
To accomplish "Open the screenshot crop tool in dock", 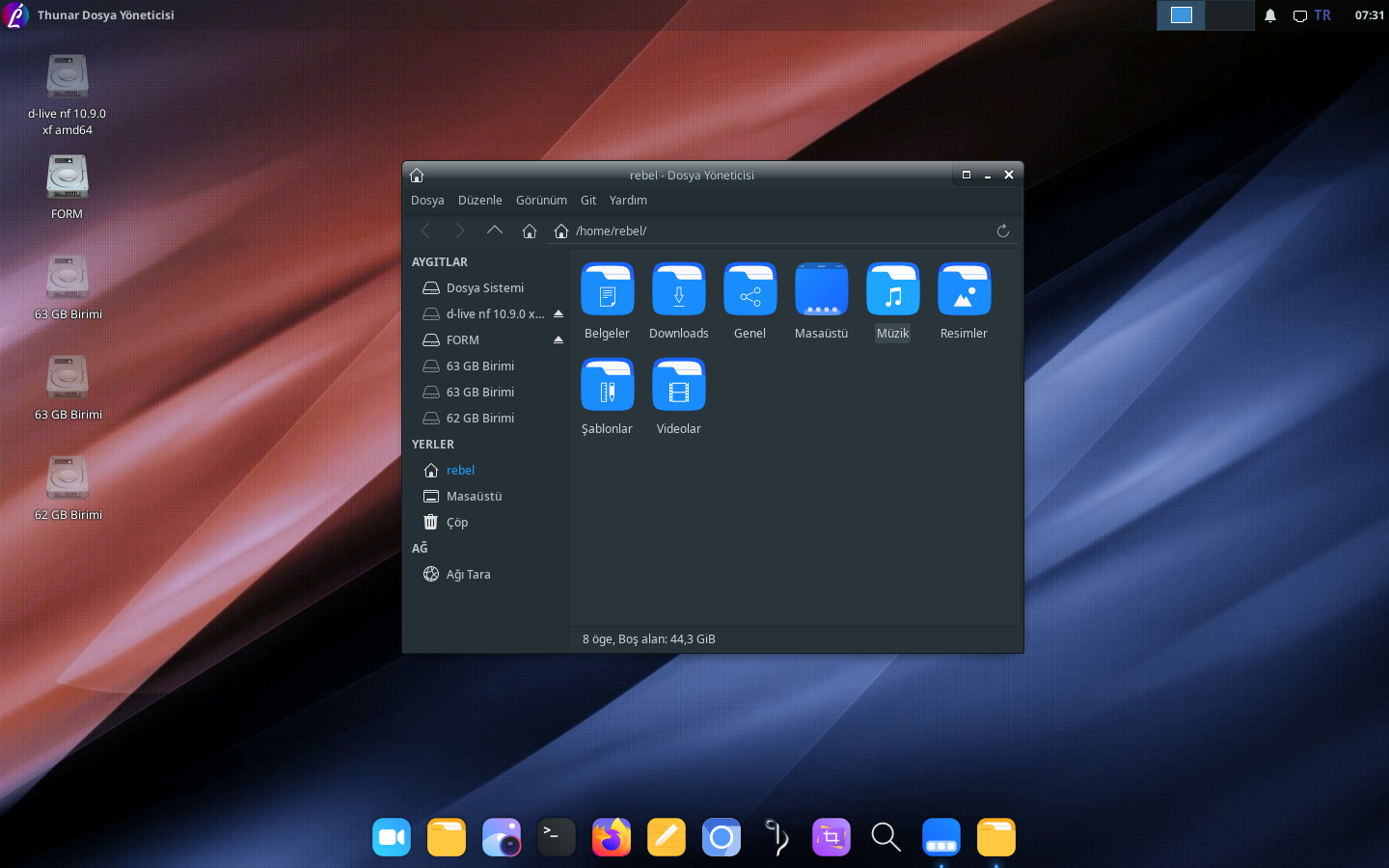I will 831,837.
